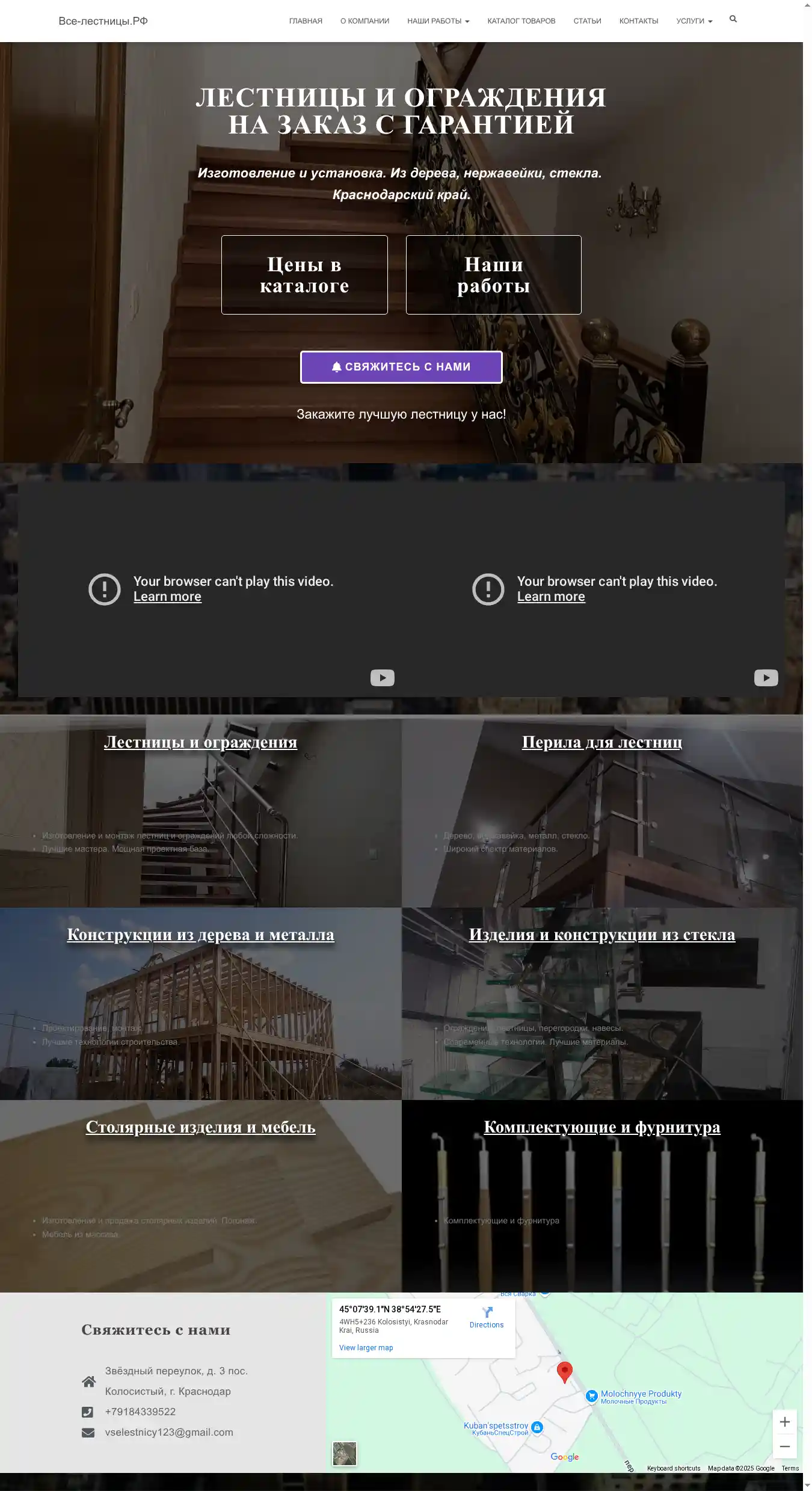Go to the КОНТАКТЫ page
The width and height of the screenshot is (812, 1491).
[x=639, y=21]
